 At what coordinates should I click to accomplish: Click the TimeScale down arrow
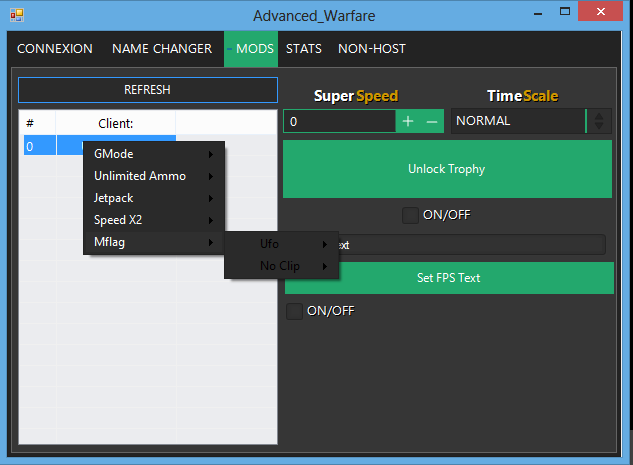(x=599, y=126)
